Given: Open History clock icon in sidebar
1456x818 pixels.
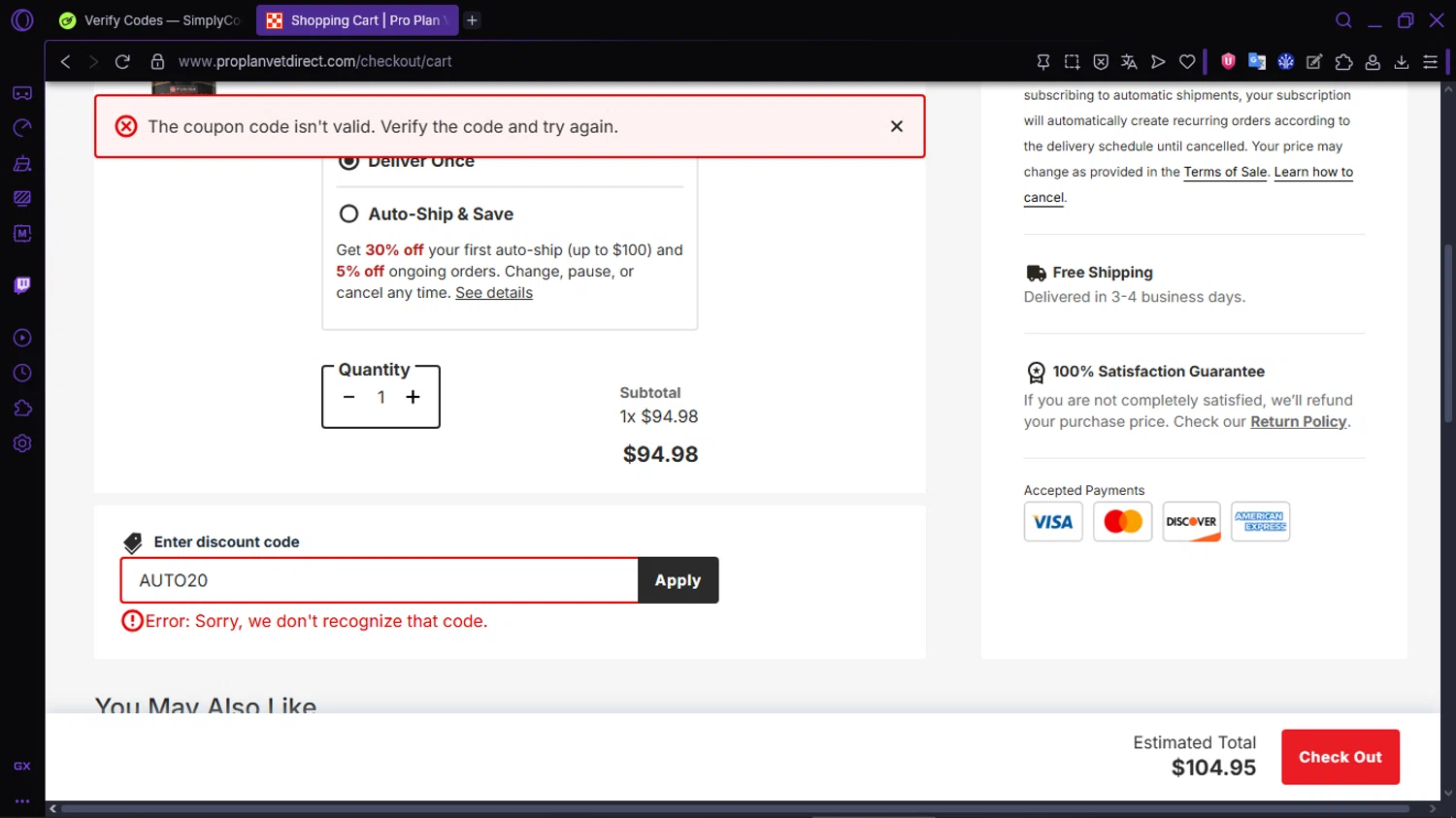Looking at the screenshot, I should pyautogui.click(x=22, y=374).
